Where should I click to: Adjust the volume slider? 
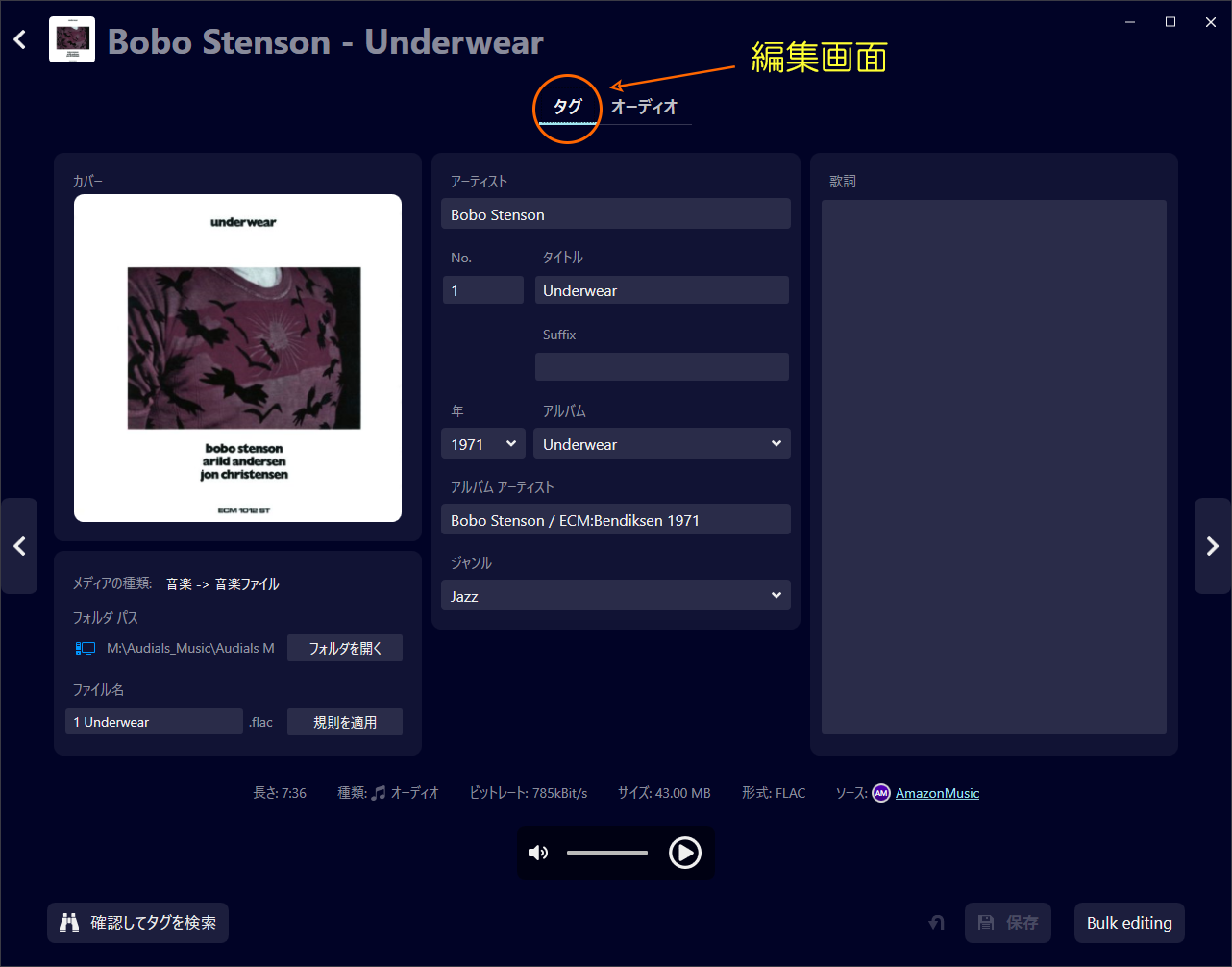[607, 853]
